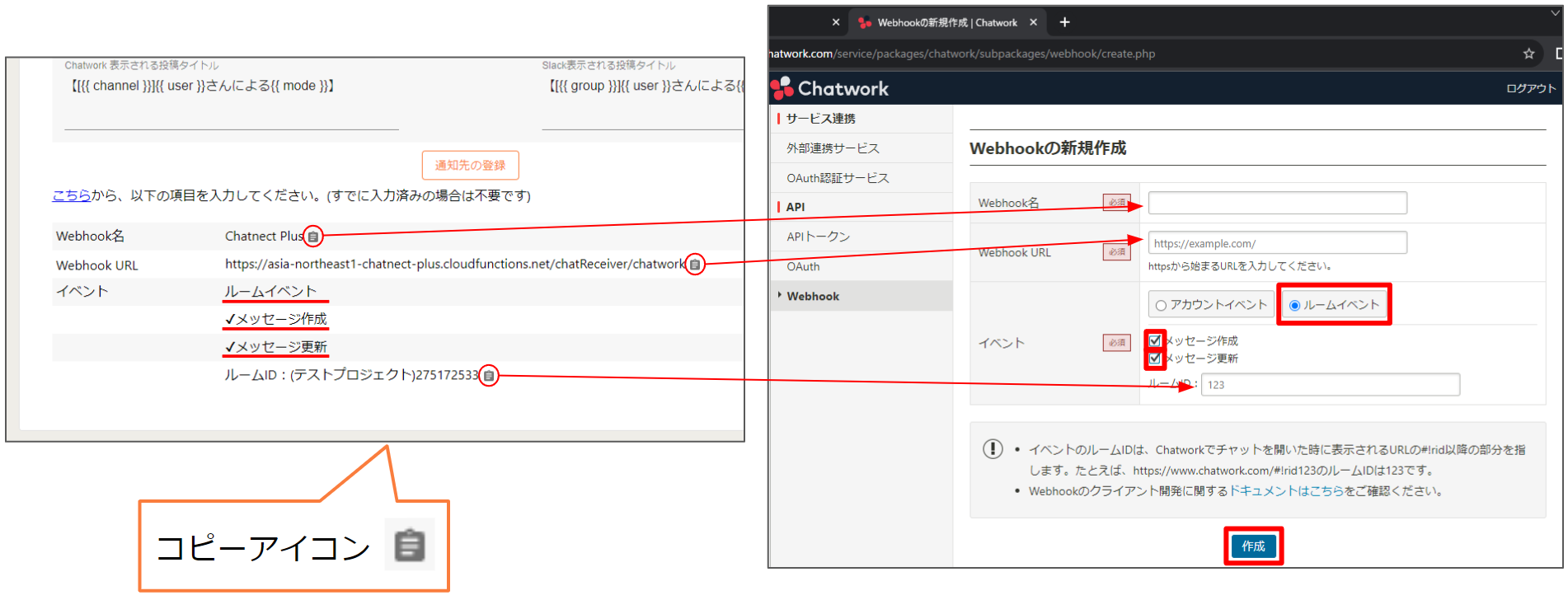
Task: Open the ドキュメントはこちら link
Action: click(1287, 490)
